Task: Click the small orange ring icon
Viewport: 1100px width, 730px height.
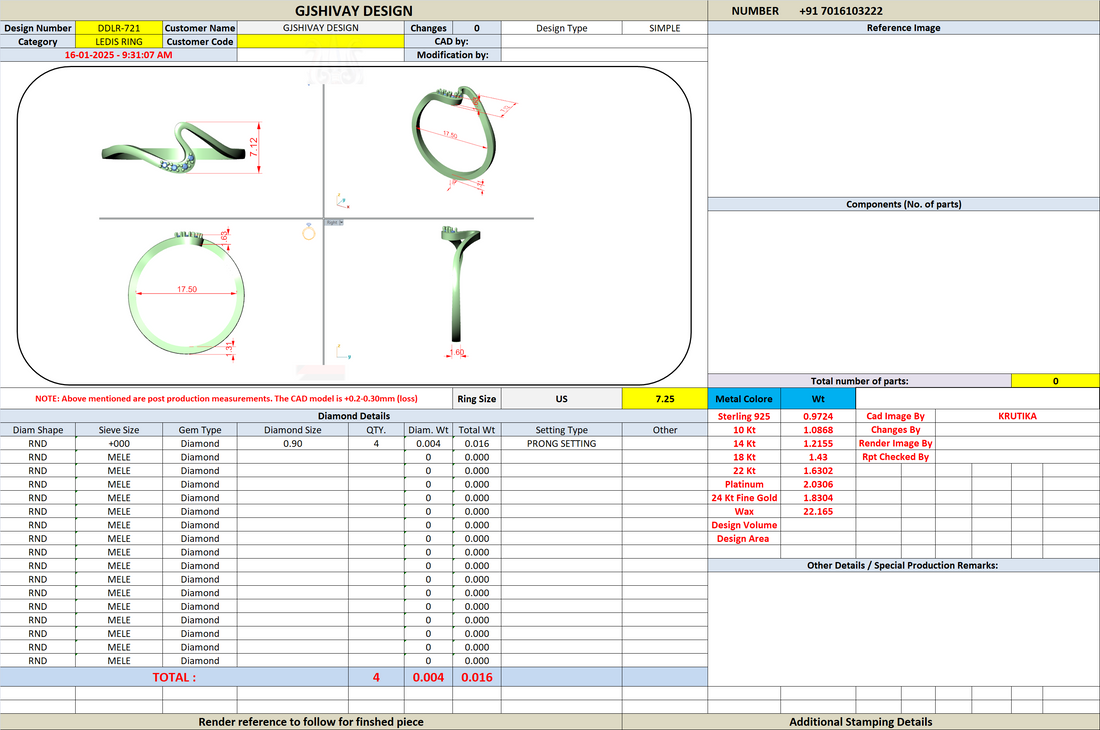Action: point(309,232)
